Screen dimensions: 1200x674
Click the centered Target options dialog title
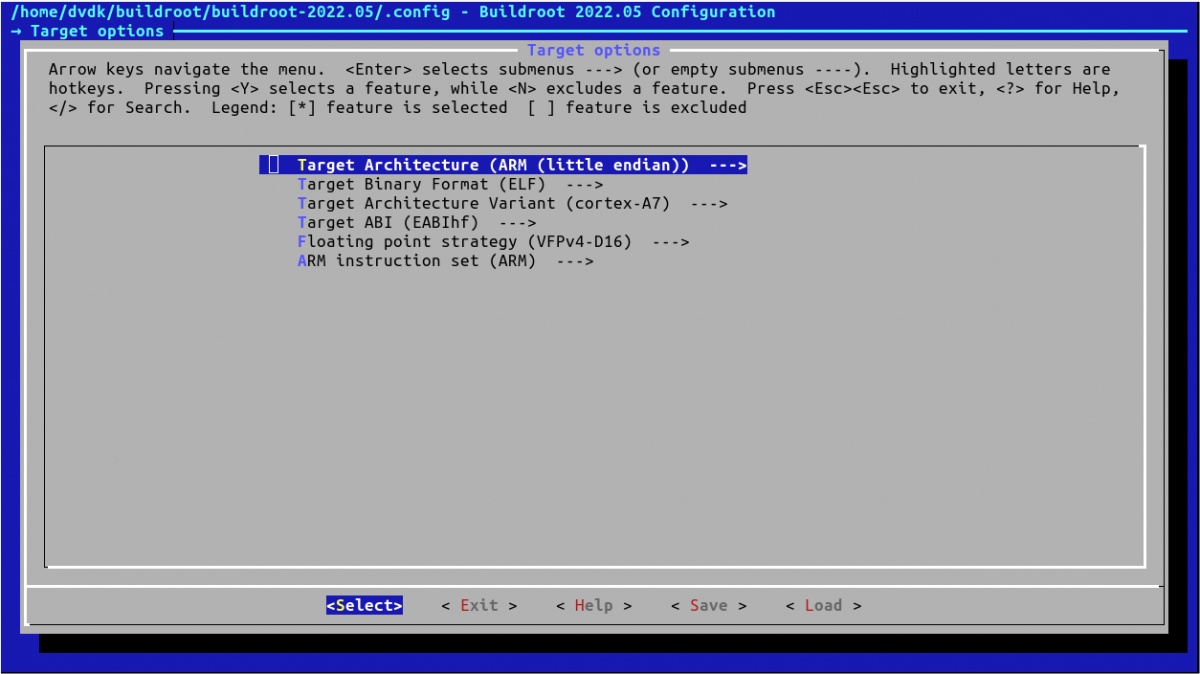click(593, 50)
